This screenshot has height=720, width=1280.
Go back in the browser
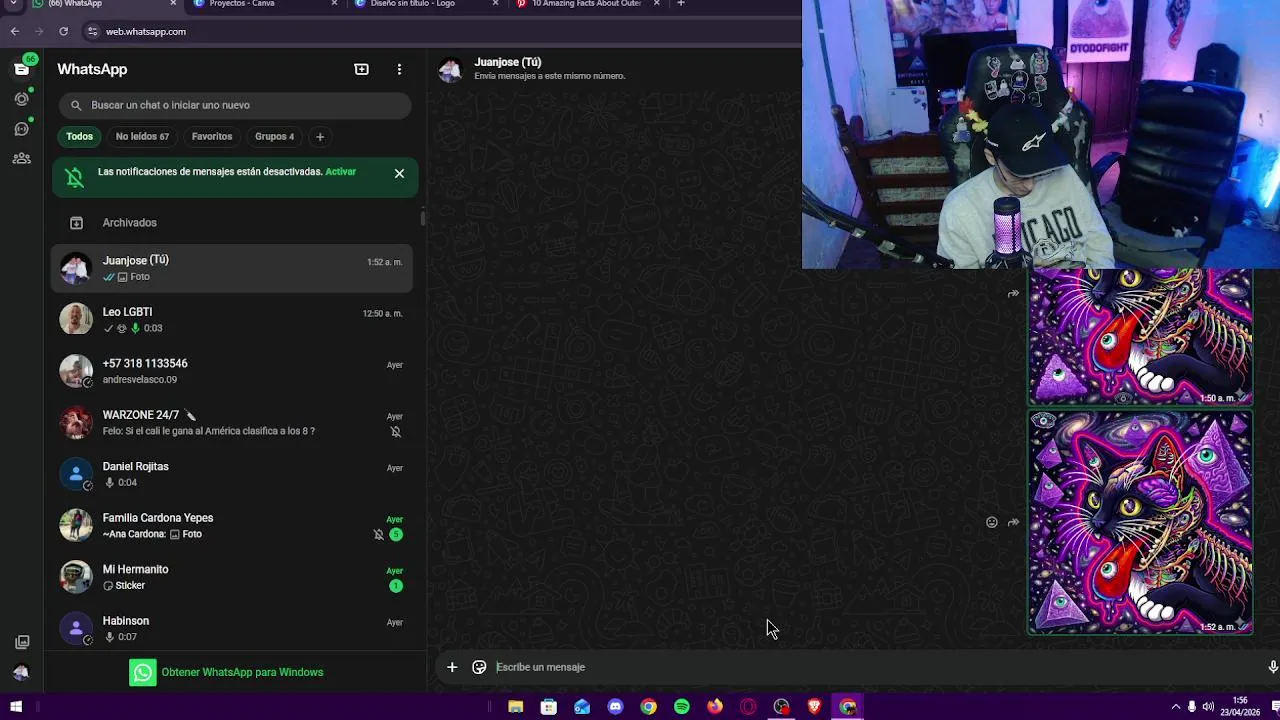click(14, 31)
